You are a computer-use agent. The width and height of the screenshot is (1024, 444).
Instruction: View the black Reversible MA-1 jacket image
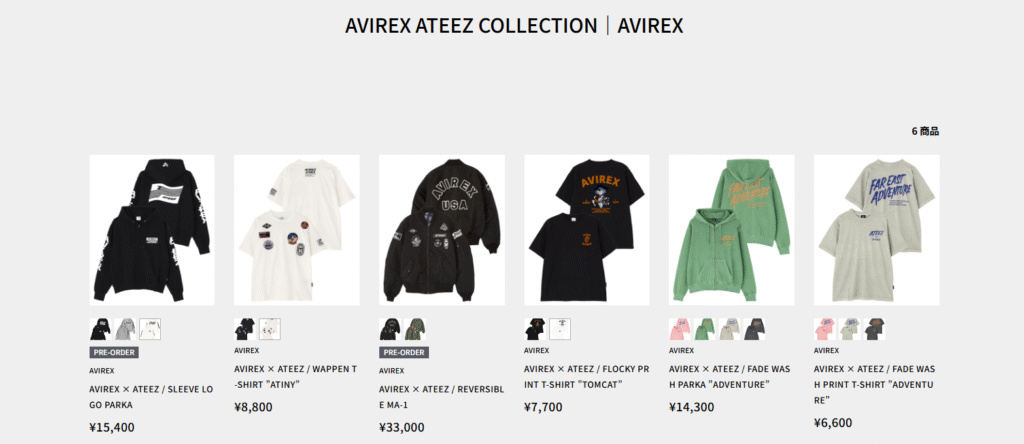(x=442, y=230)
